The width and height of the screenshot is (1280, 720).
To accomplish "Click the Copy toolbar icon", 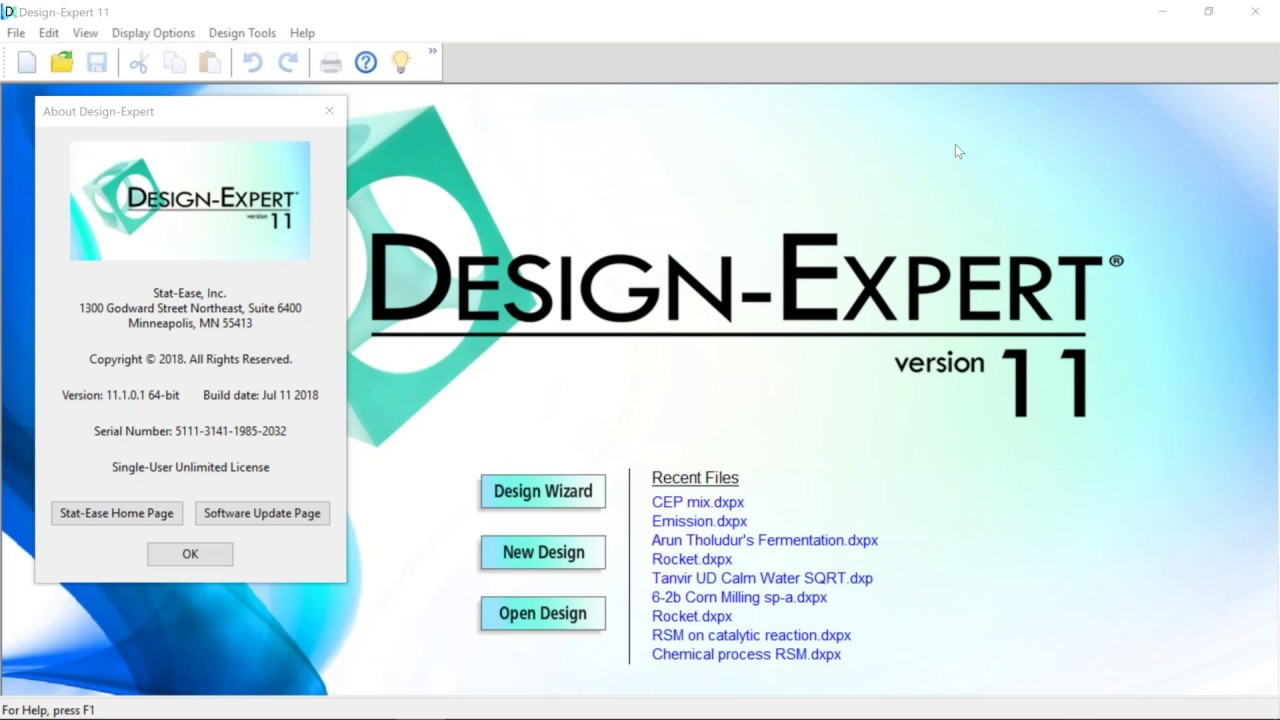I will click(x=174, y=63).
